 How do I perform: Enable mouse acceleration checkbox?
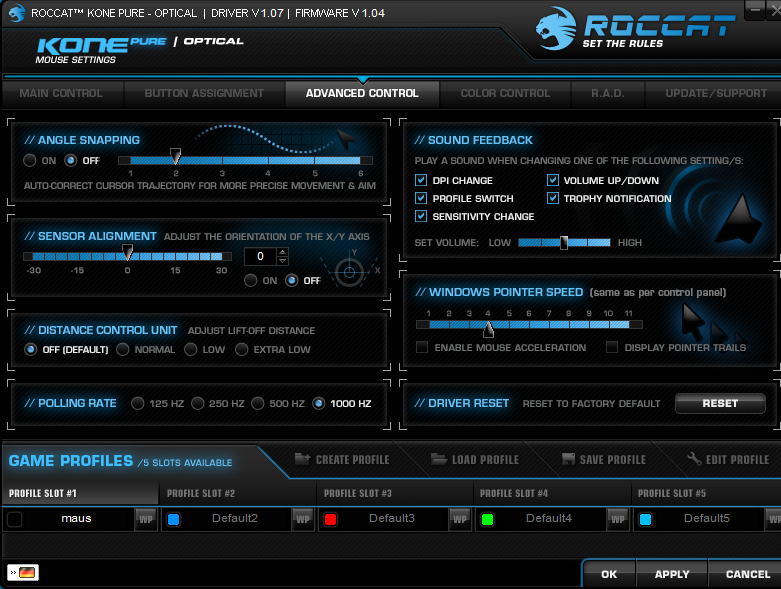coord(422,347)
